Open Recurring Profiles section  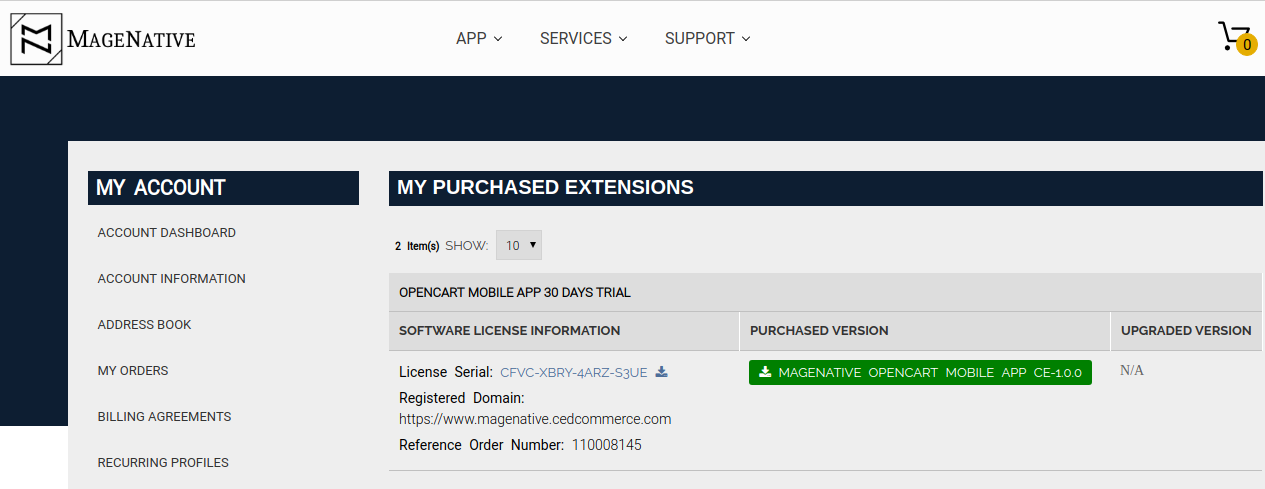163,463
